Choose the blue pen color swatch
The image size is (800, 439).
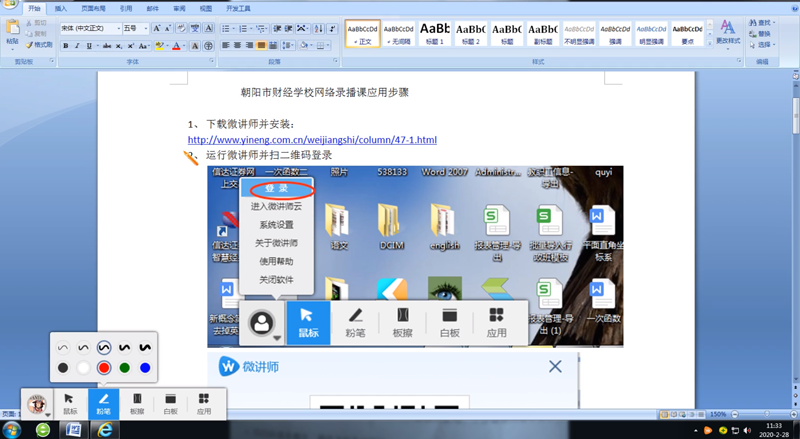pyautogui.click(x=145, y=368)
